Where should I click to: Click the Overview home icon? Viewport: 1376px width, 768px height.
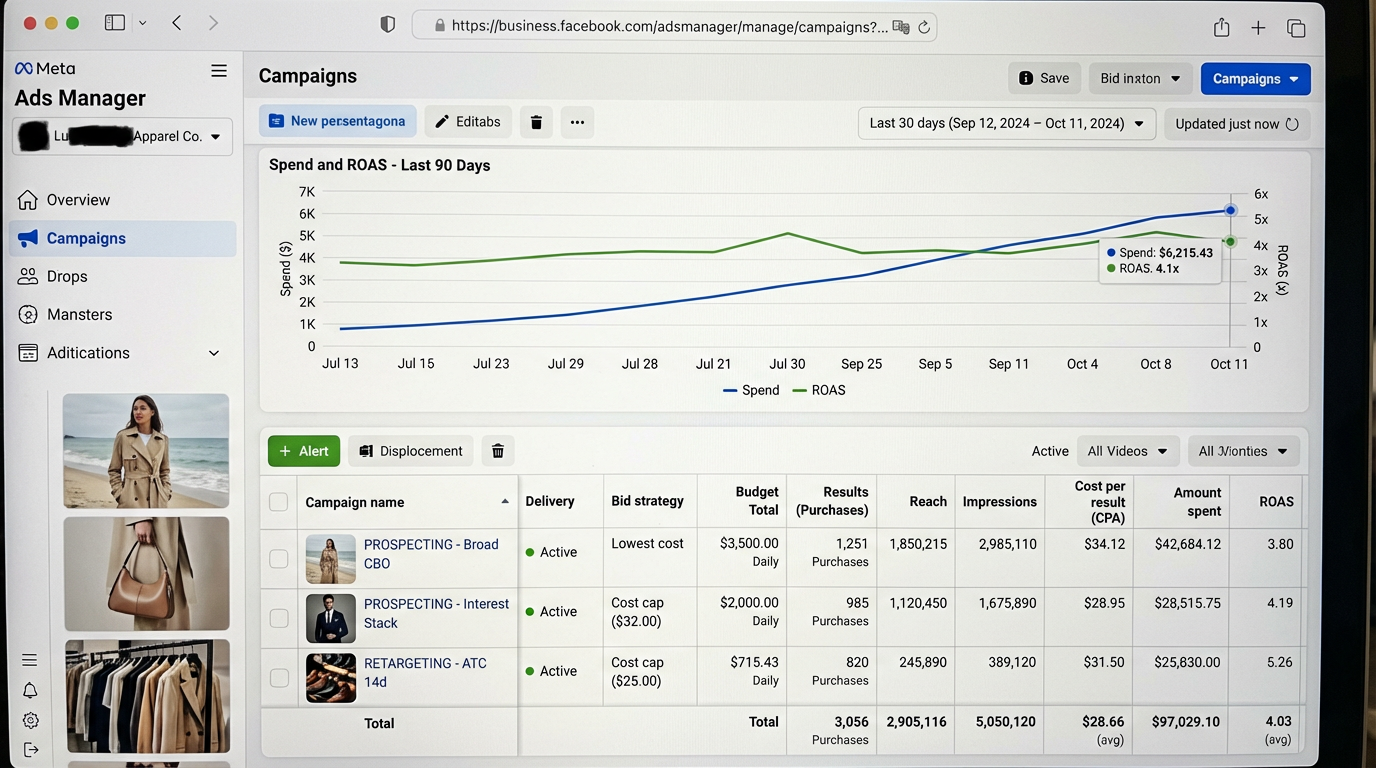28,200
